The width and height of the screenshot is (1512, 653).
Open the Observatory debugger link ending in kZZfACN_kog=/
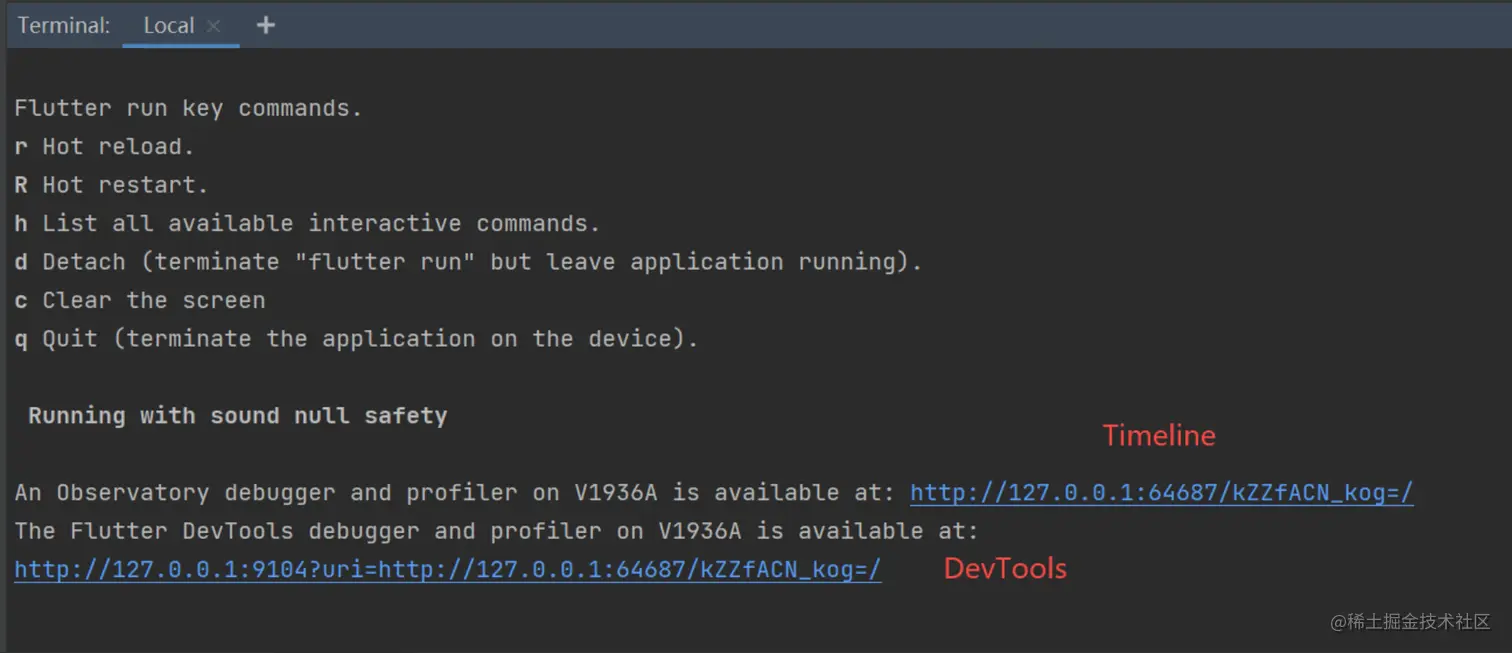pos(1161,493)
